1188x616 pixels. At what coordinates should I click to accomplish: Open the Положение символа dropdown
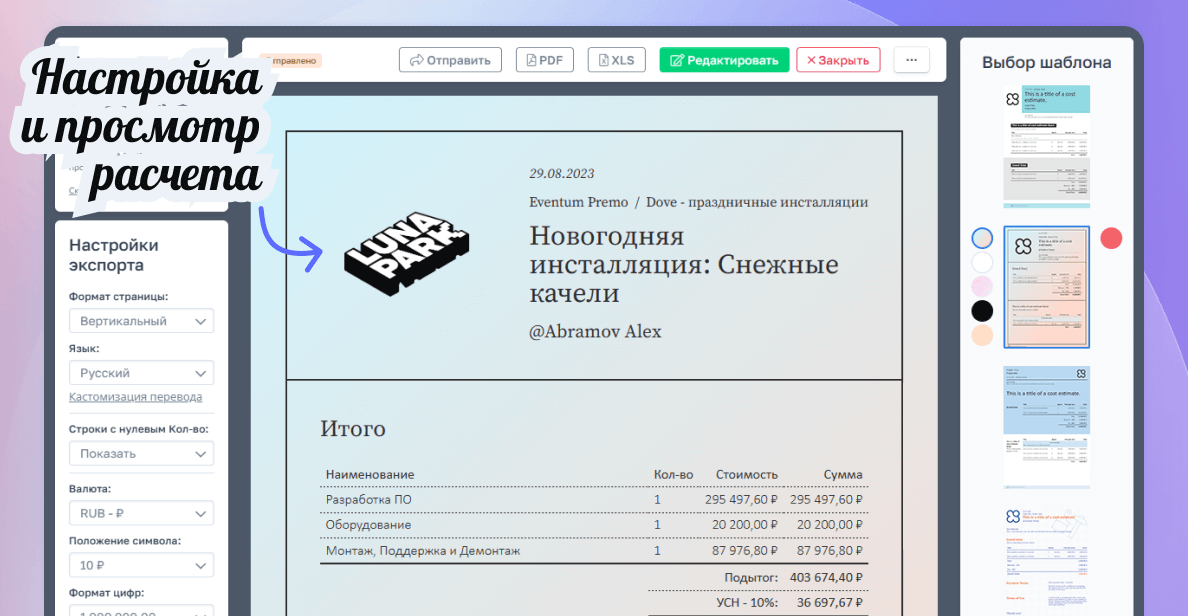(x=141, y=565)
